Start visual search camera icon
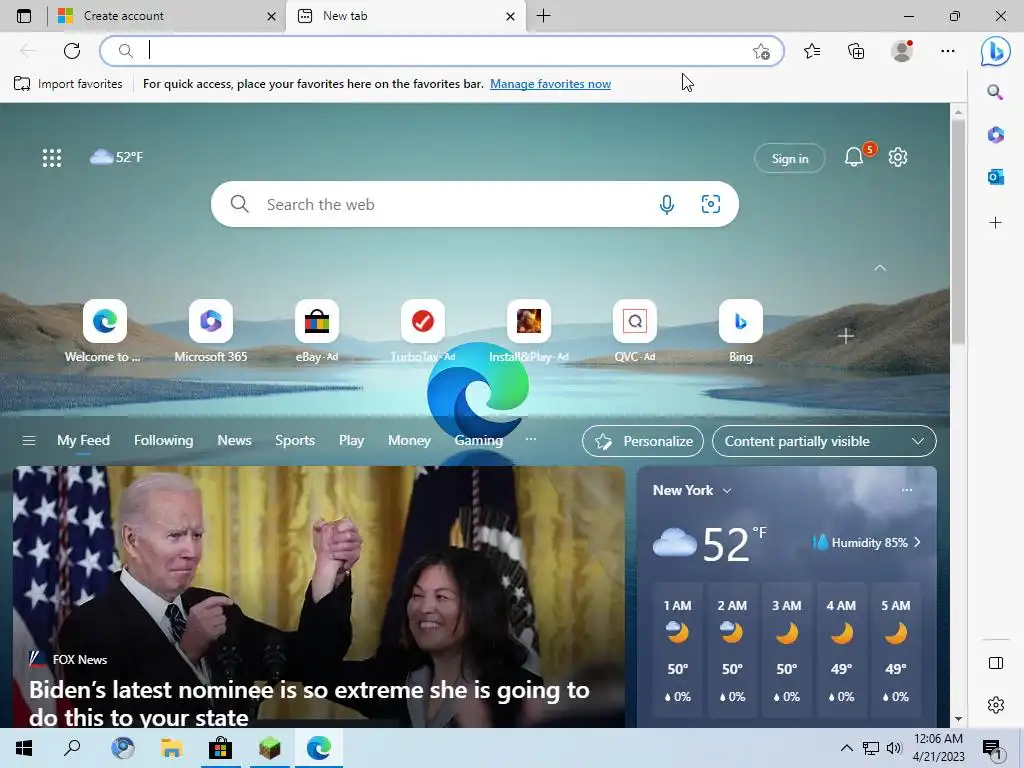The width and height of the screenshot is (1024, 768). click(x=711, y=204)
